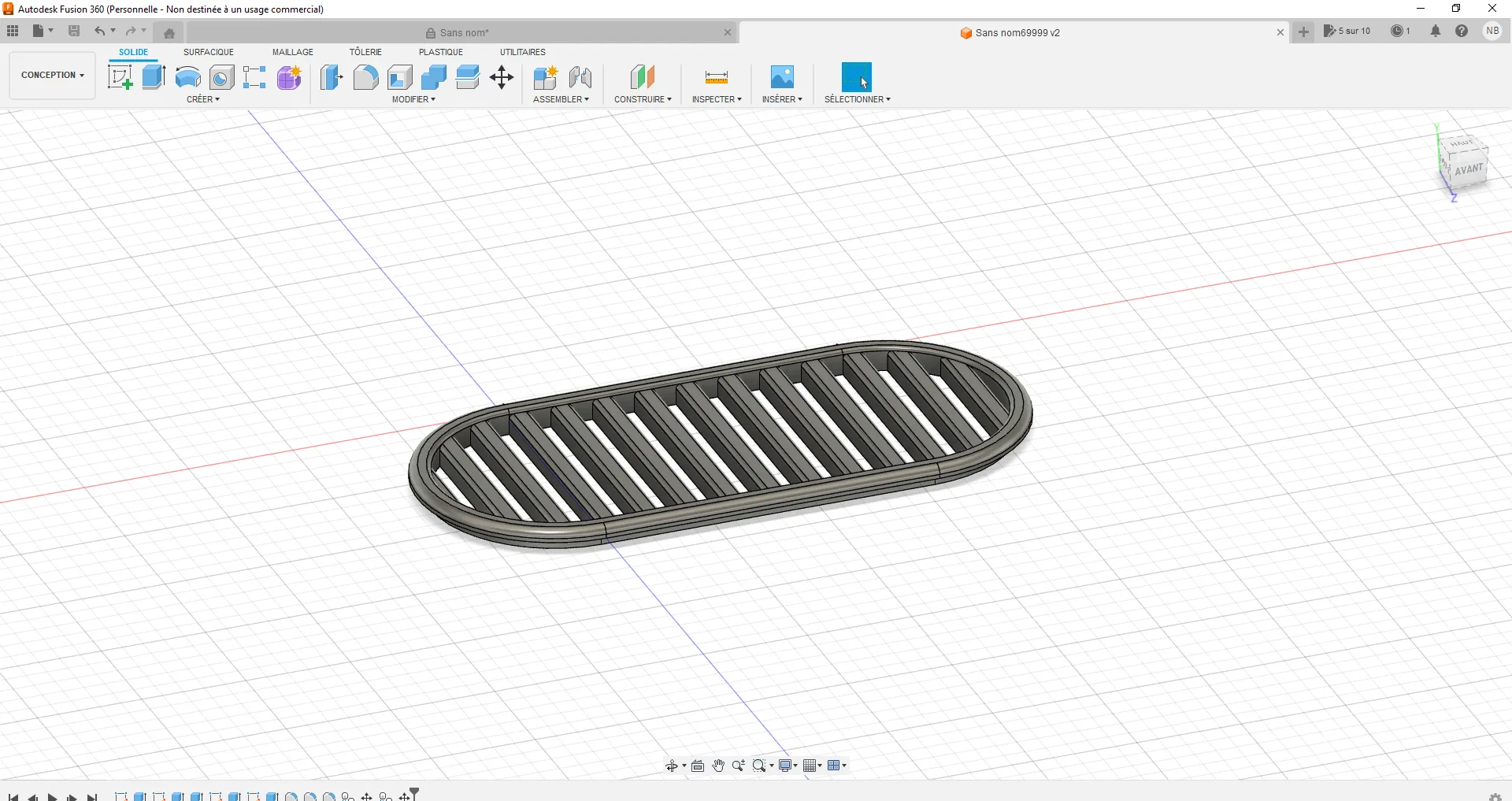
Task: Choose the Fillet tool in Modifier
Action: [x=365, y=77]
